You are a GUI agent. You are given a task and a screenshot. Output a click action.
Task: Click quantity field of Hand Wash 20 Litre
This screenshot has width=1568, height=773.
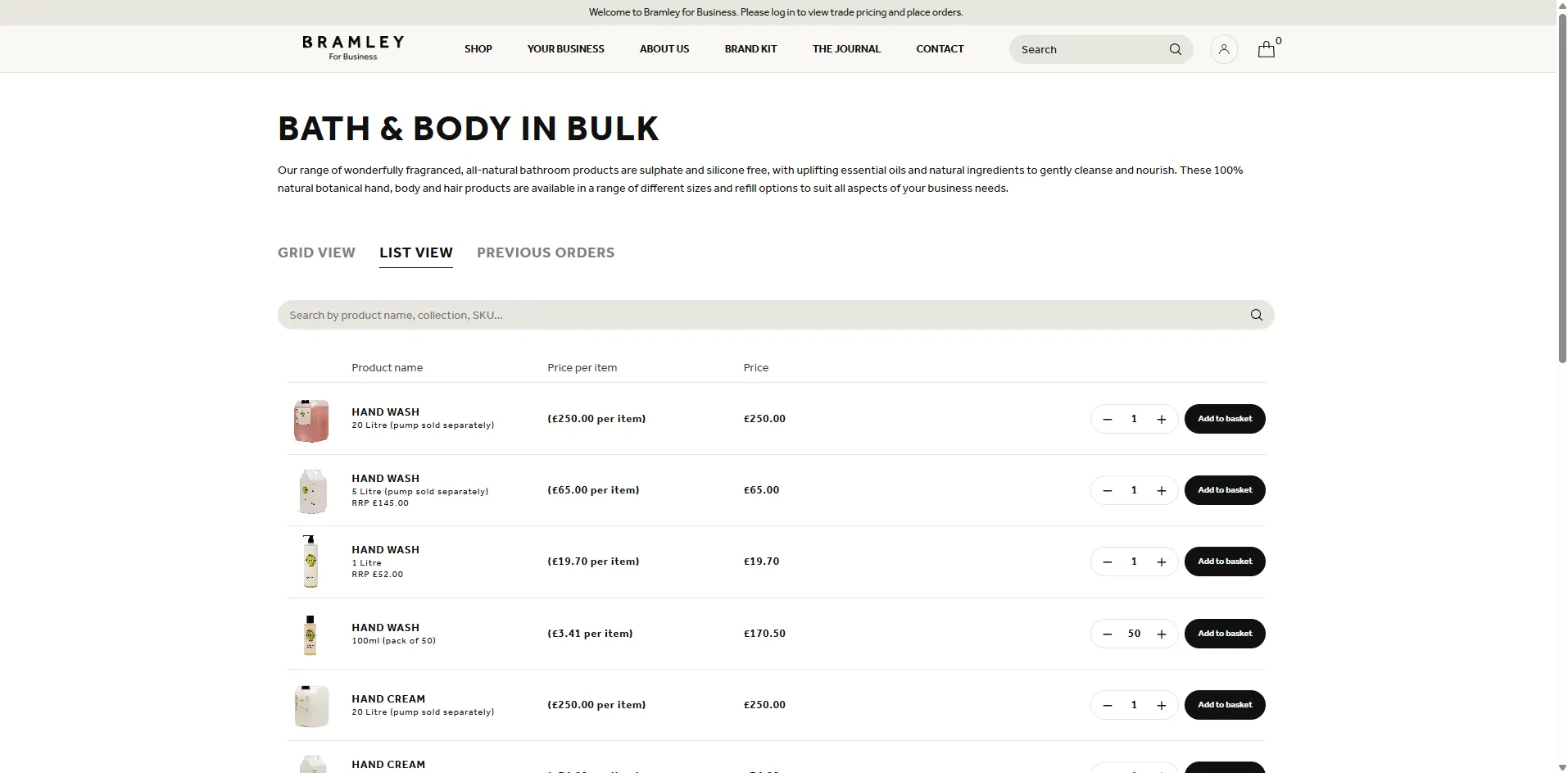[x=1134, y=419]
